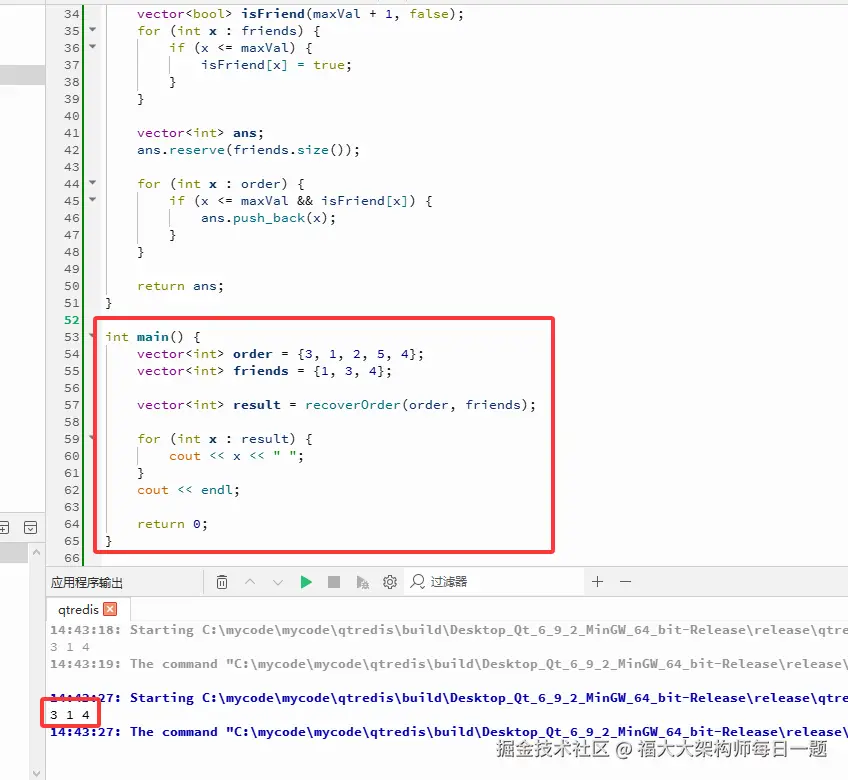Zoom out the output text with the minus icon
The width and height of the screenshot is (848, 780).
[626, 581]
